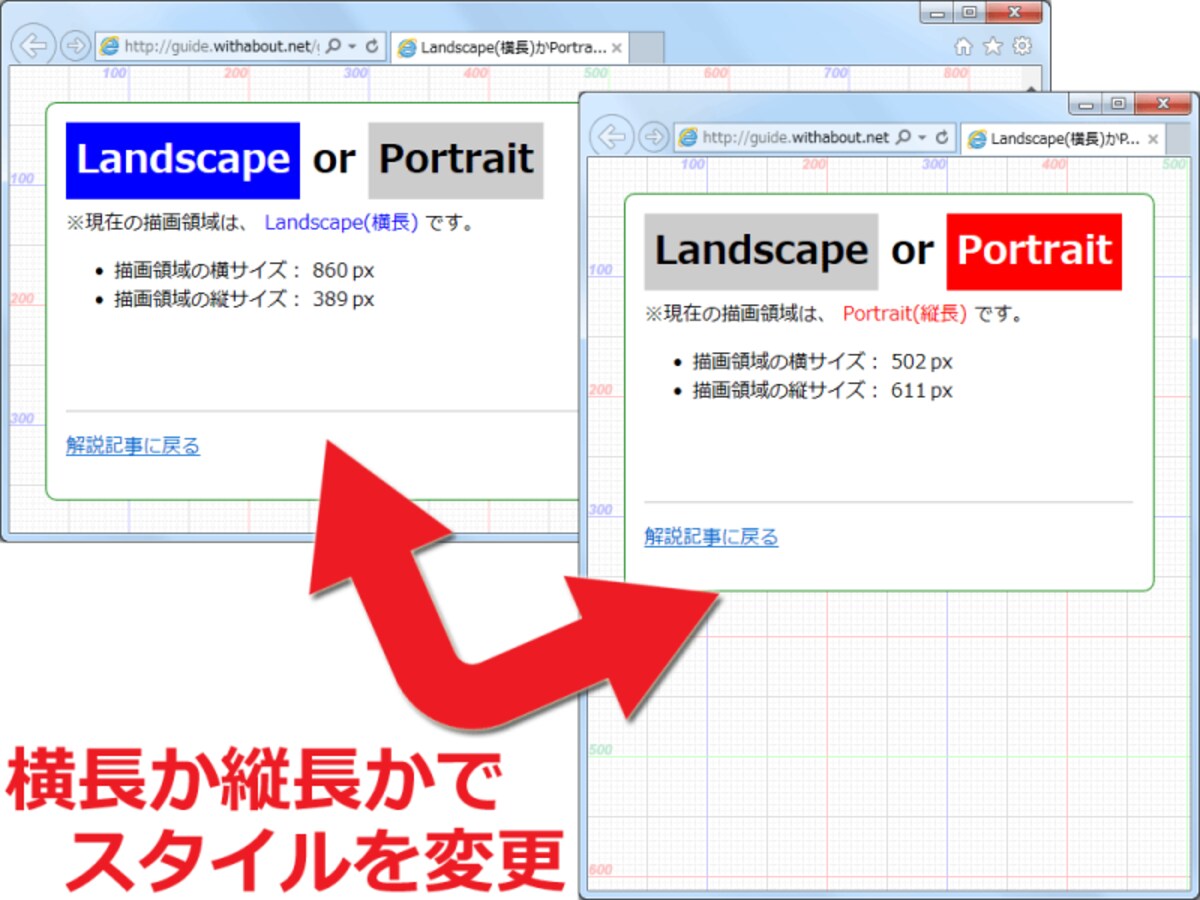Click the gray Portrait label in rear window
The height and width of the screenshot is (900, 1200).
click(x=456, y=160)
